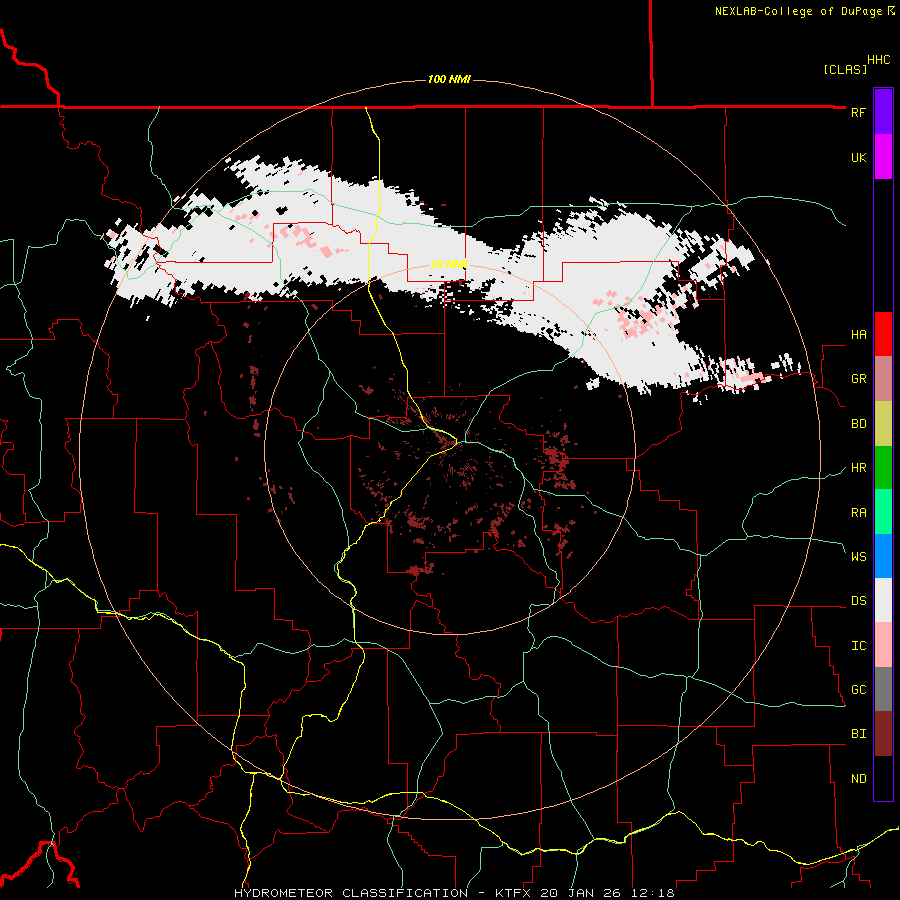The width and height of the screenshot is (900, 900).
Task: Select the dusty-pink GR legend swatch
Action: click(x=883, y=379)
